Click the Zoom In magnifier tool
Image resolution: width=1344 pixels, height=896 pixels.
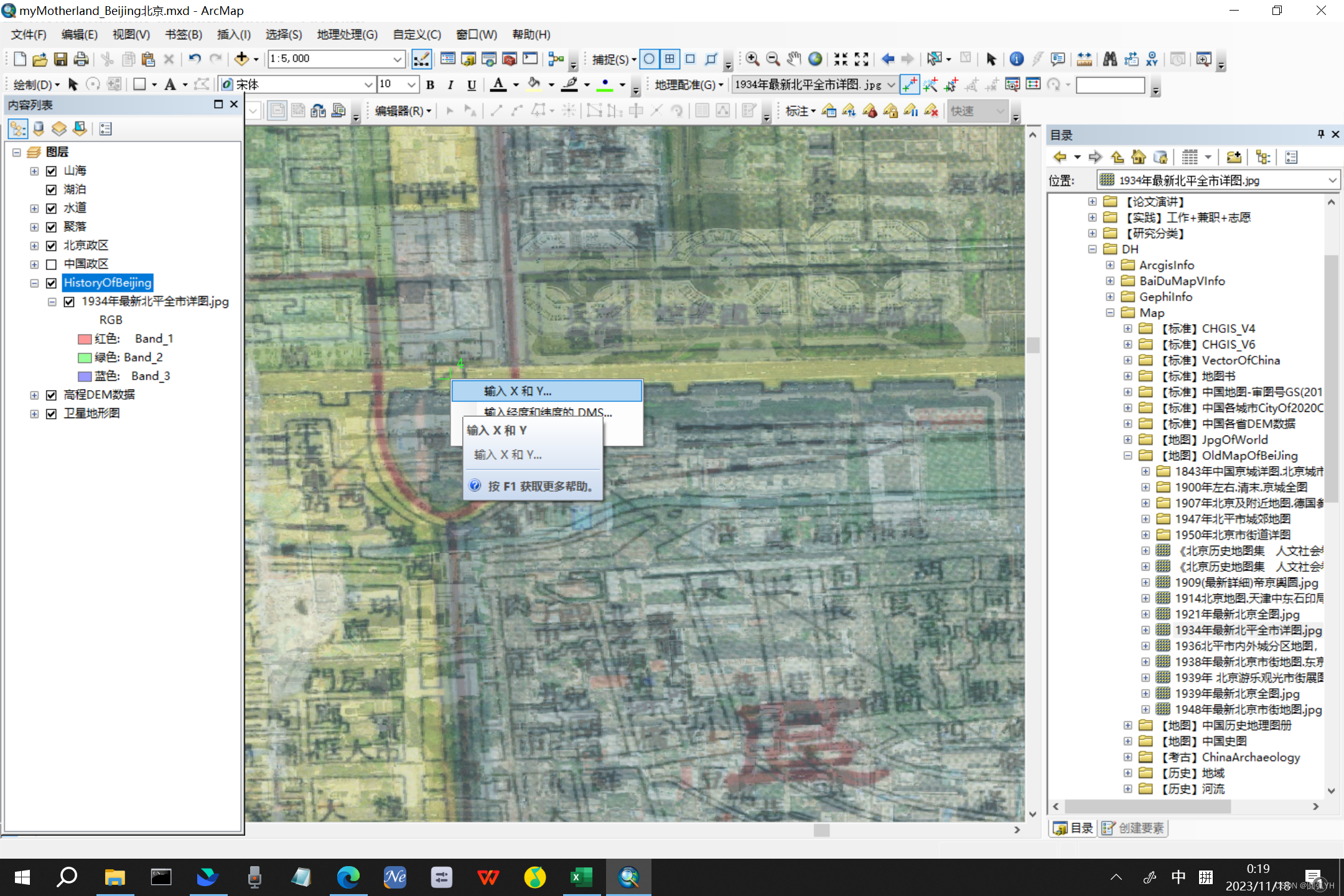[x=752, y=59]
